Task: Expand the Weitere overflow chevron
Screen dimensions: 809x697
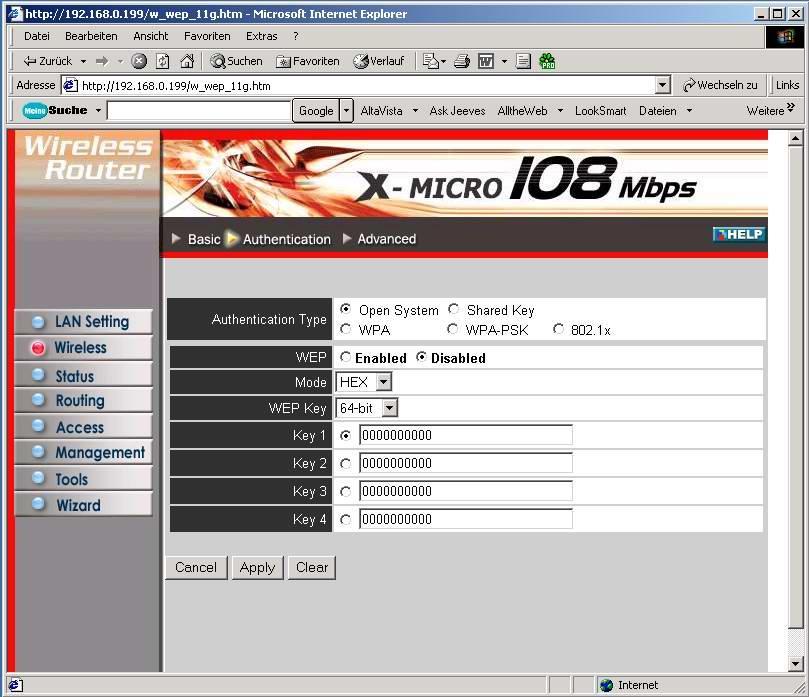Action: pyautogui.click(x=790, y=107)
